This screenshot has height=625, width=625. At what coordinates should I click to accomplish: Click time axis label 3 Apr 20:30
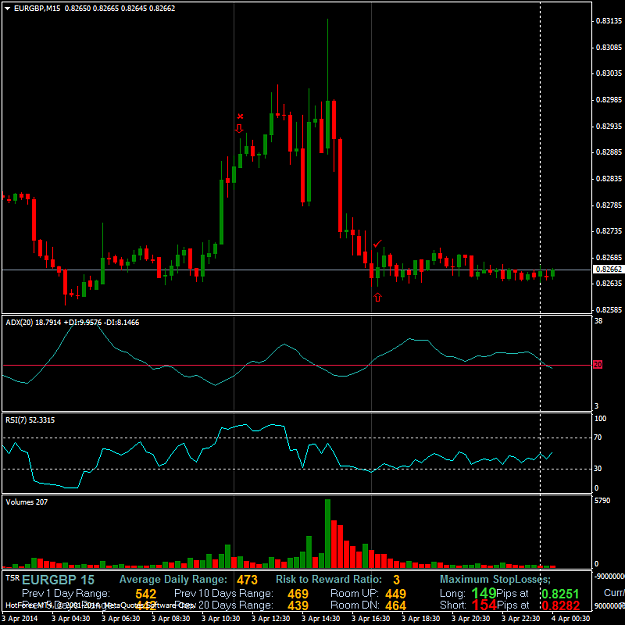click(x=471, y=619)
